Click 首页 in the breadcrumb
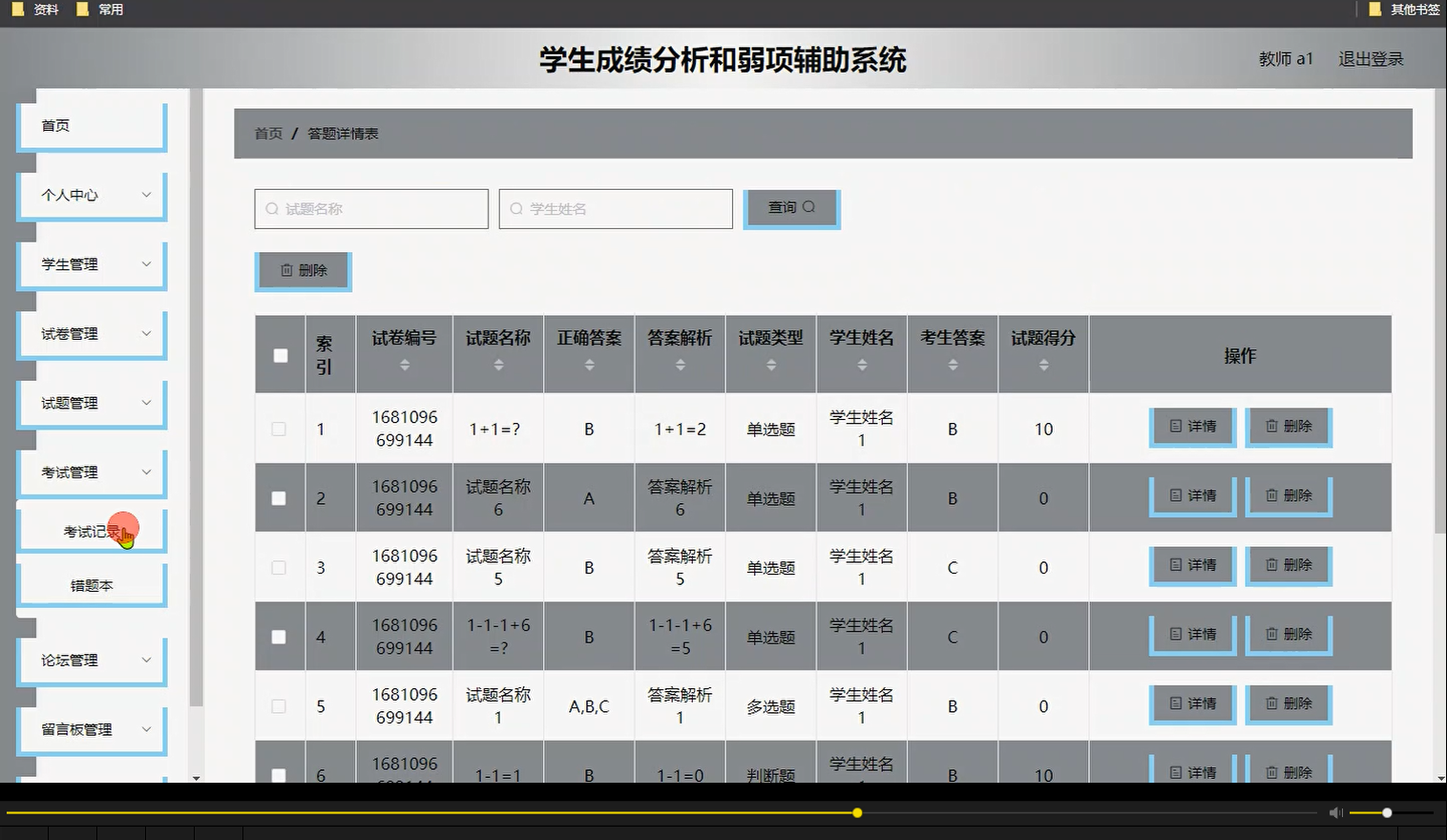This screenshot has width=1447, height=840. tap(268, 134)
